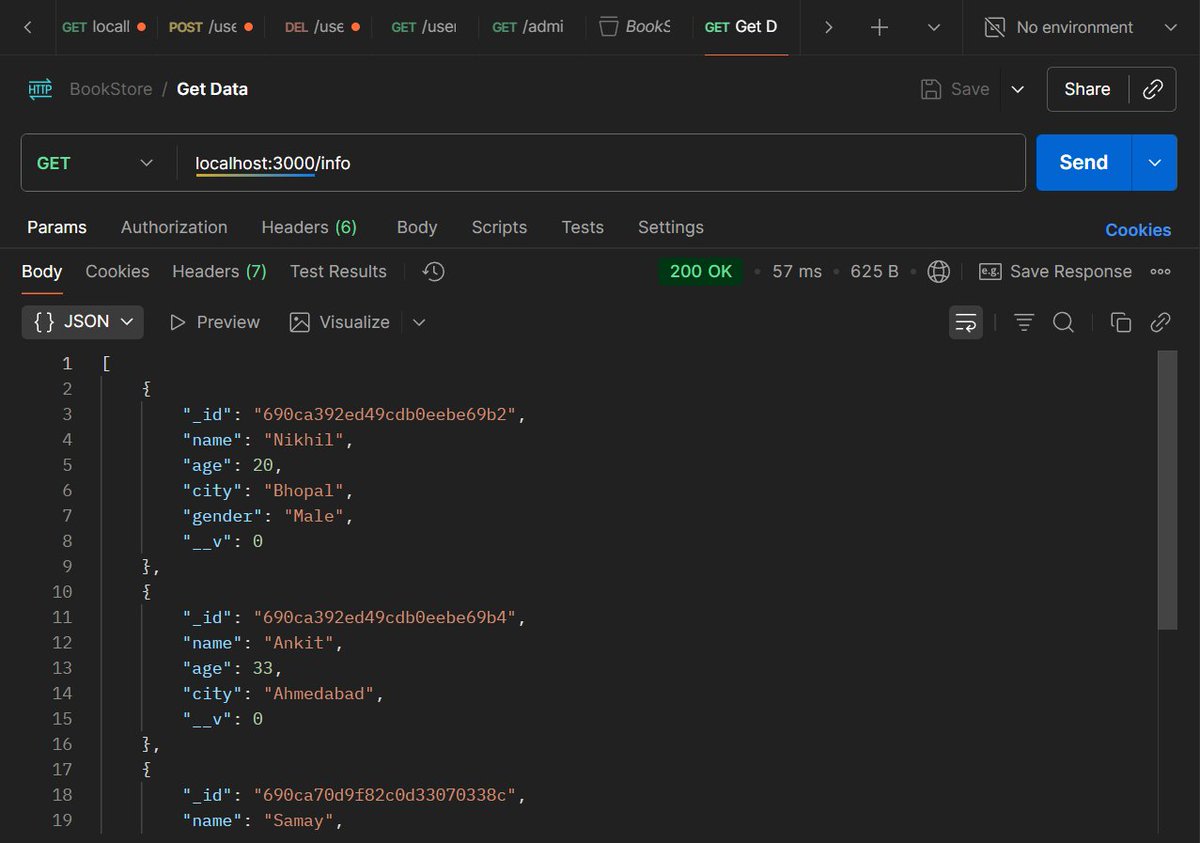Open search within the response body
Screen dimensions: 1200x843
point(1063,322)
